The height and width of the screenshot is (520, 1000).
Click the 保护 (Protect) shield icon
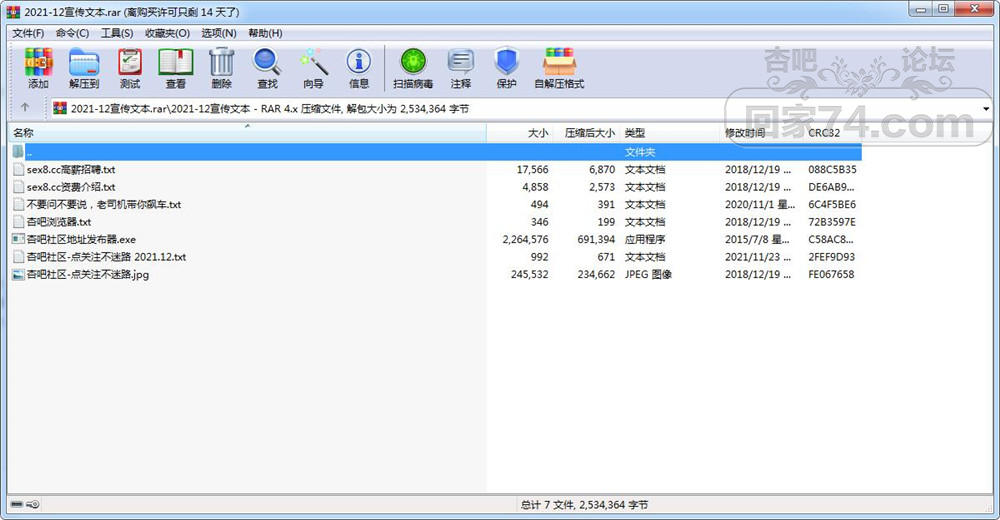click(x=506, y=68)
